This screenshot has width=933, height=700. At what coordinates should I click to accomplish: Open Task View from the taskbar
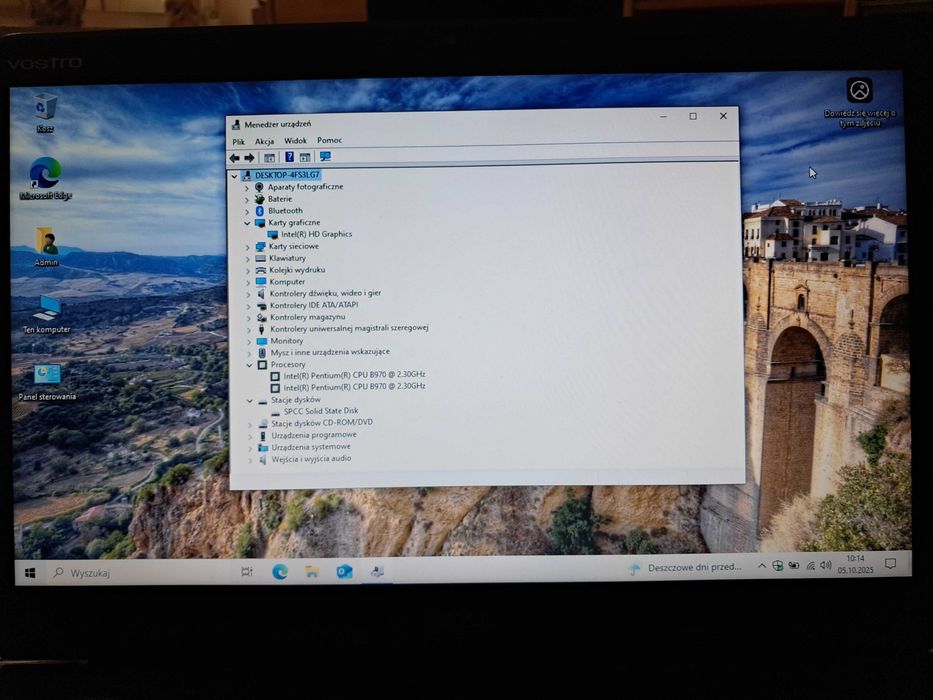click(247, 572)
